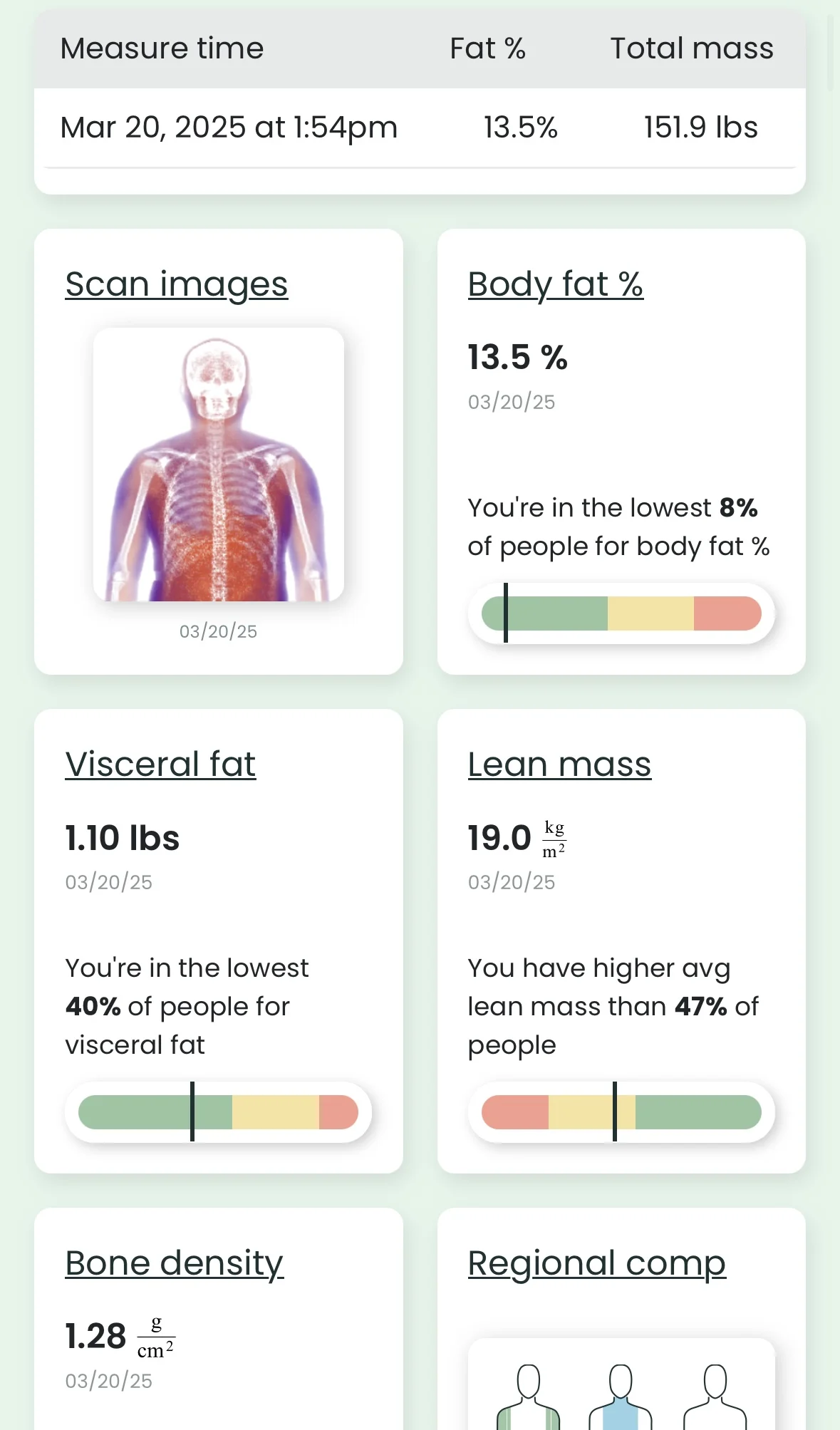Open the Scan images link
840x1430 pixels.
point(177,284)
